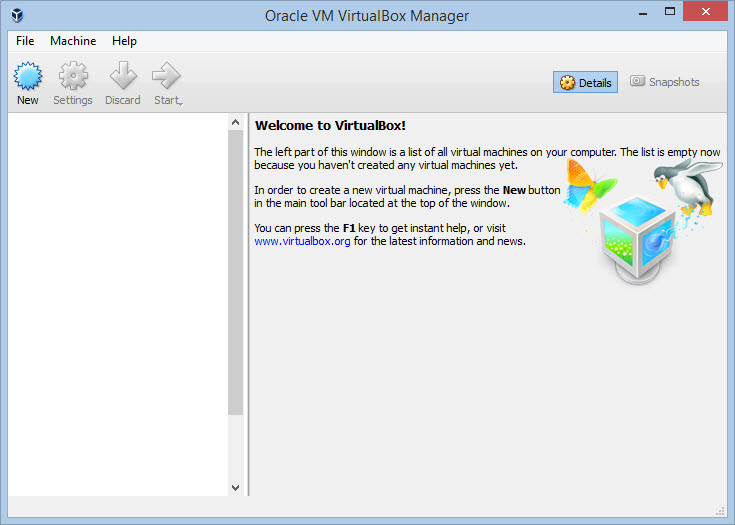This screenshot has height=525, width=735.
Task: Open the Help menu
Action: coord(124,41)
